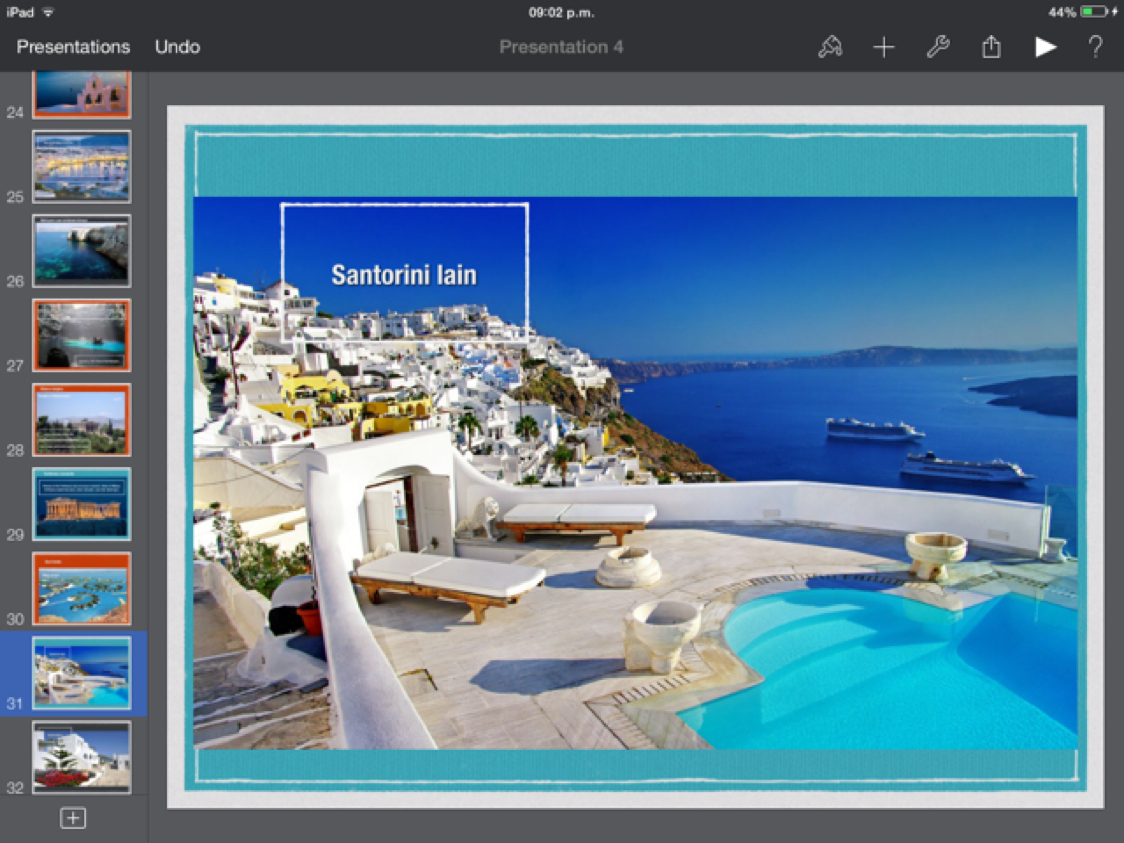Open the question mark Help icon
This screenshot has height=843, width=1124.
(x=1095, y=47)
